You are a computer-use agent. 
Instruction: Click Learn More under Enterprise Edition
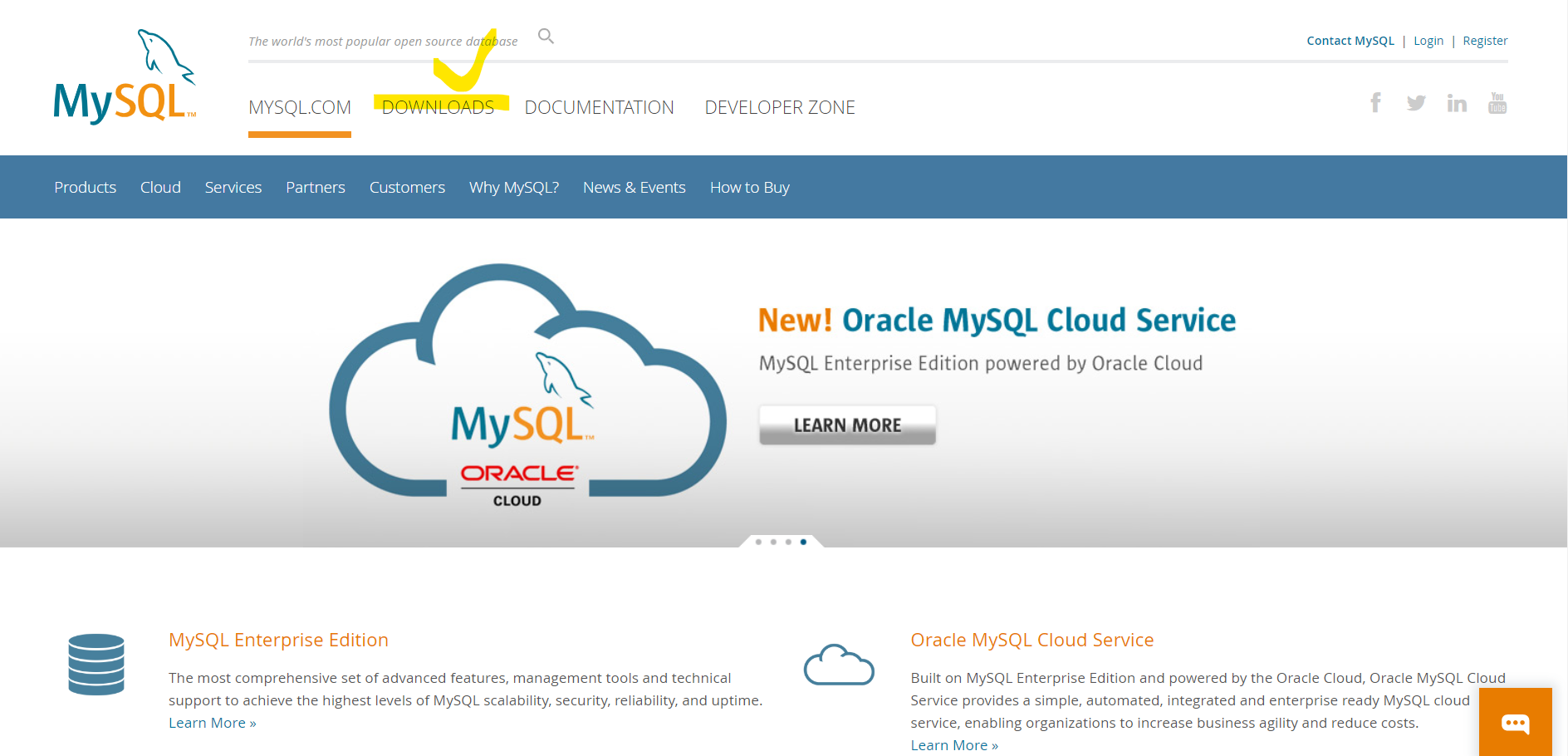coord(213,723)
